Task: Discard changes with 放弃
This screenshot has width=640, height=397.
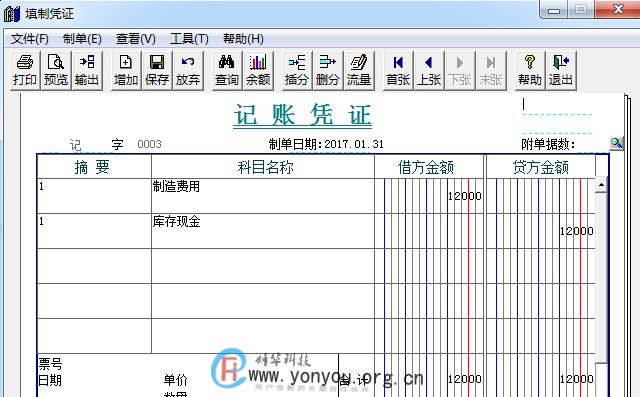Action: pyautogui.click(x=188, y=70)
